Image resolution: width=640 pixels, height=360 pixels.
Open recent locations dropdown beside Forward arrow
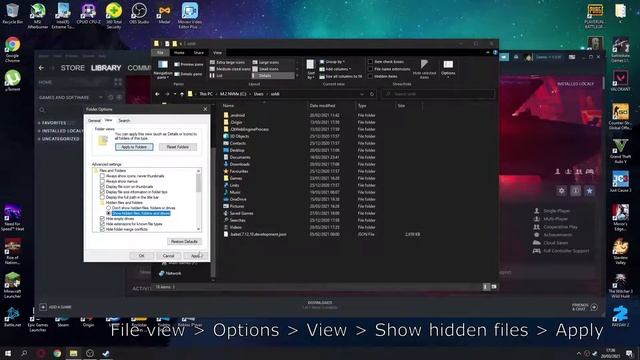(x=175, y=94)
